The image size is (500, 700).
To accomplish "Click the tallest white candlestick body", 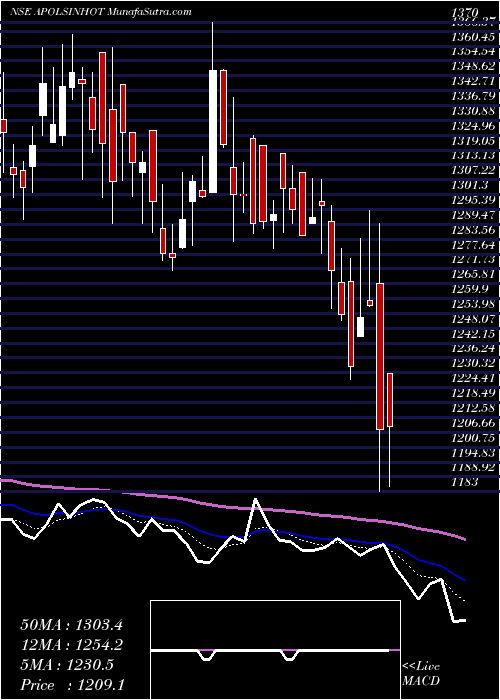I will 213,132.
